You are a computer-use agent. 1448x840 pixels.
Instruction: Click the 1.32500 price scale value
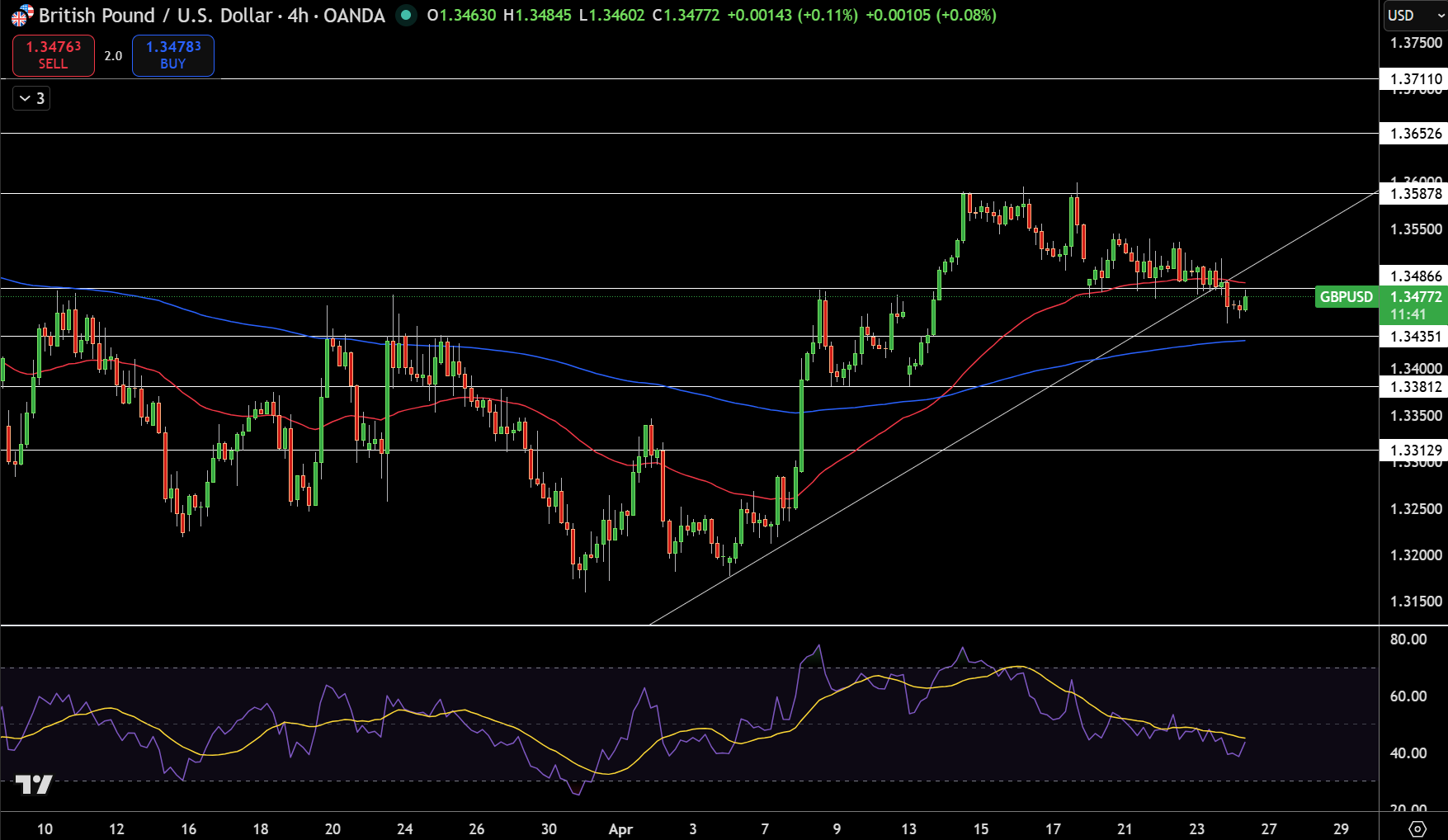(x=1416, y=509)
